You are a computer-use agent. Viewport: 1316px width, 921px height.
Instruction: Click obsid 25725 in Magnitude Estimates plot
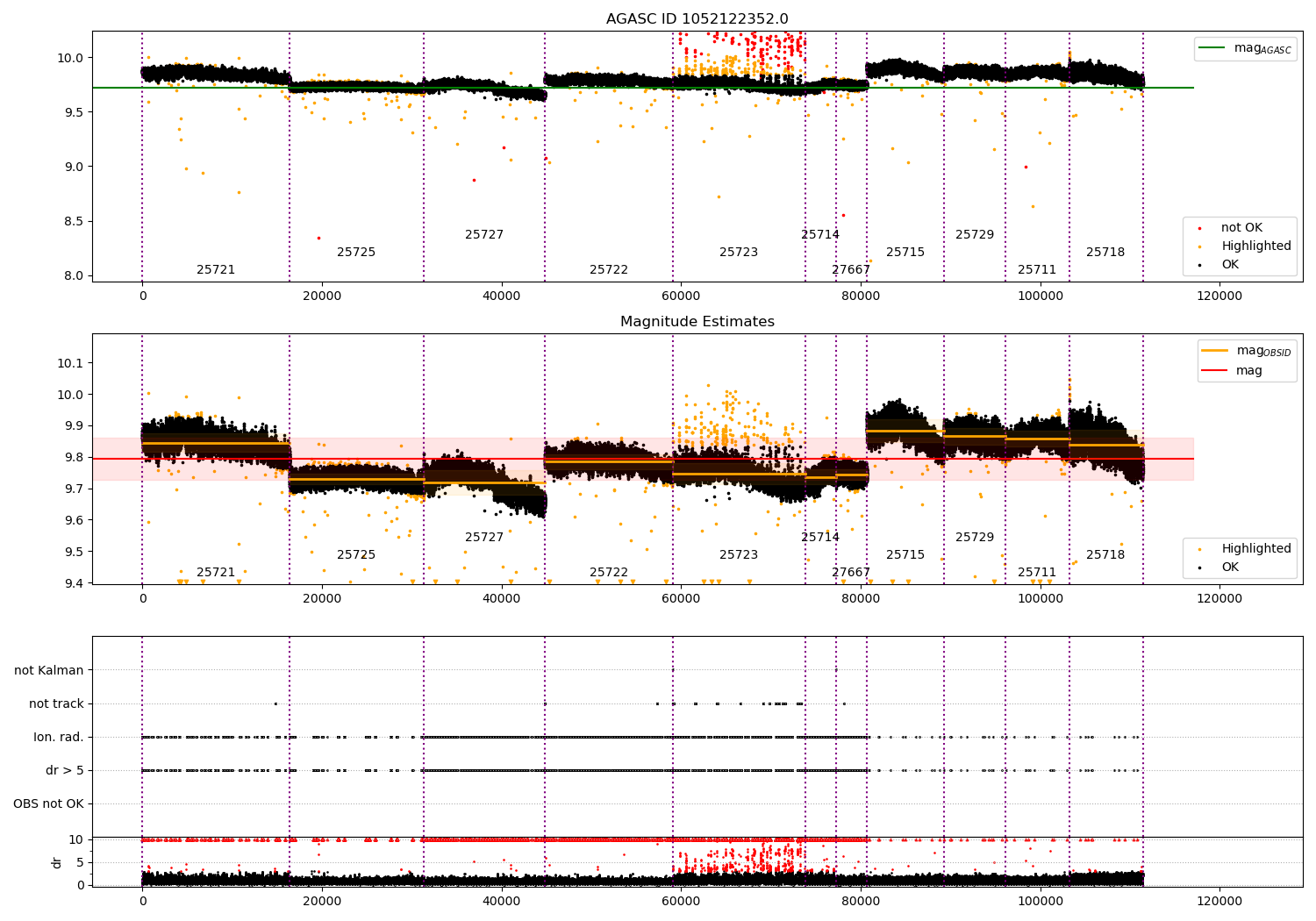click(x=356, y=554)
